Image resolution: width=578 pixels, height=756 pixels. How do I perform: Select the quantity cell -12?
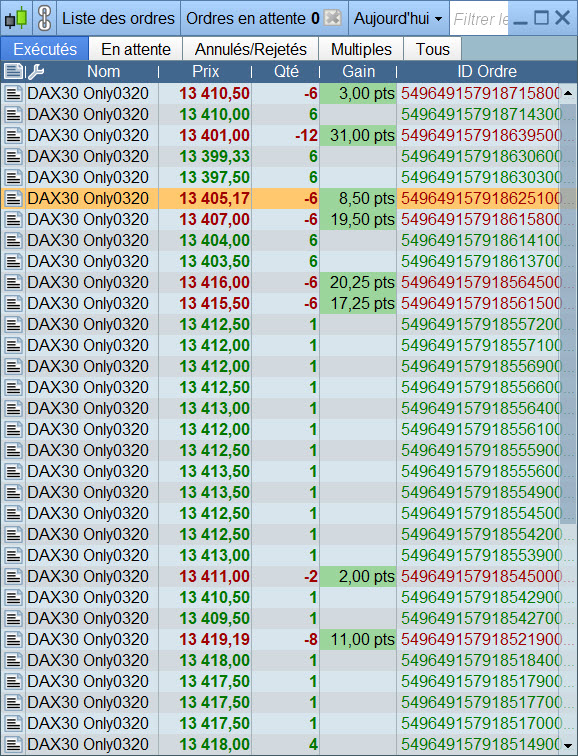285,135
